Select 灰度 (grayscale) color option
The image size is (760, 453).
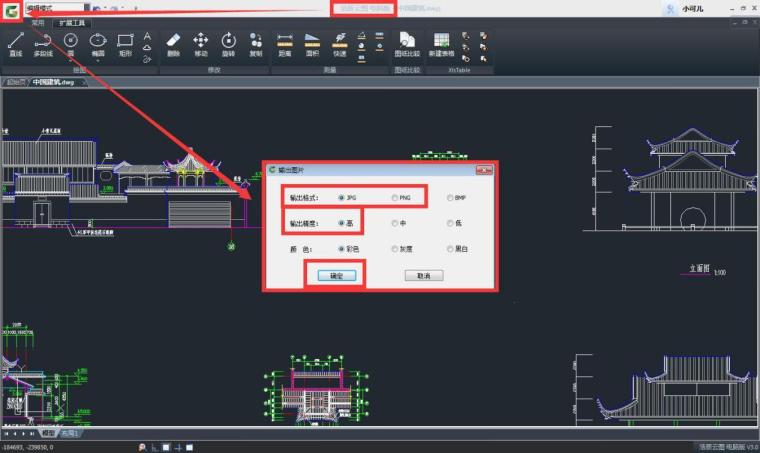pyautogui.click(x=395, y=248)
